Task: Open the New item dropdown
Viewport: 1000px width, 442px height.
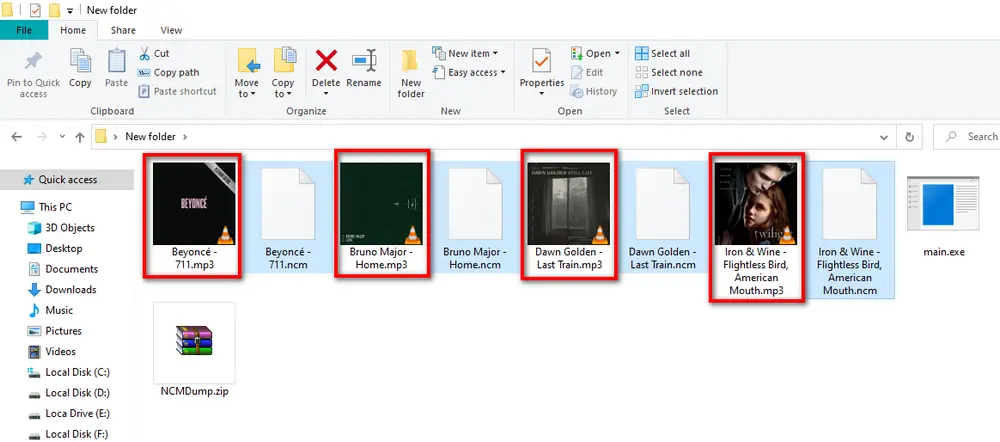Action: click(465, 54)
